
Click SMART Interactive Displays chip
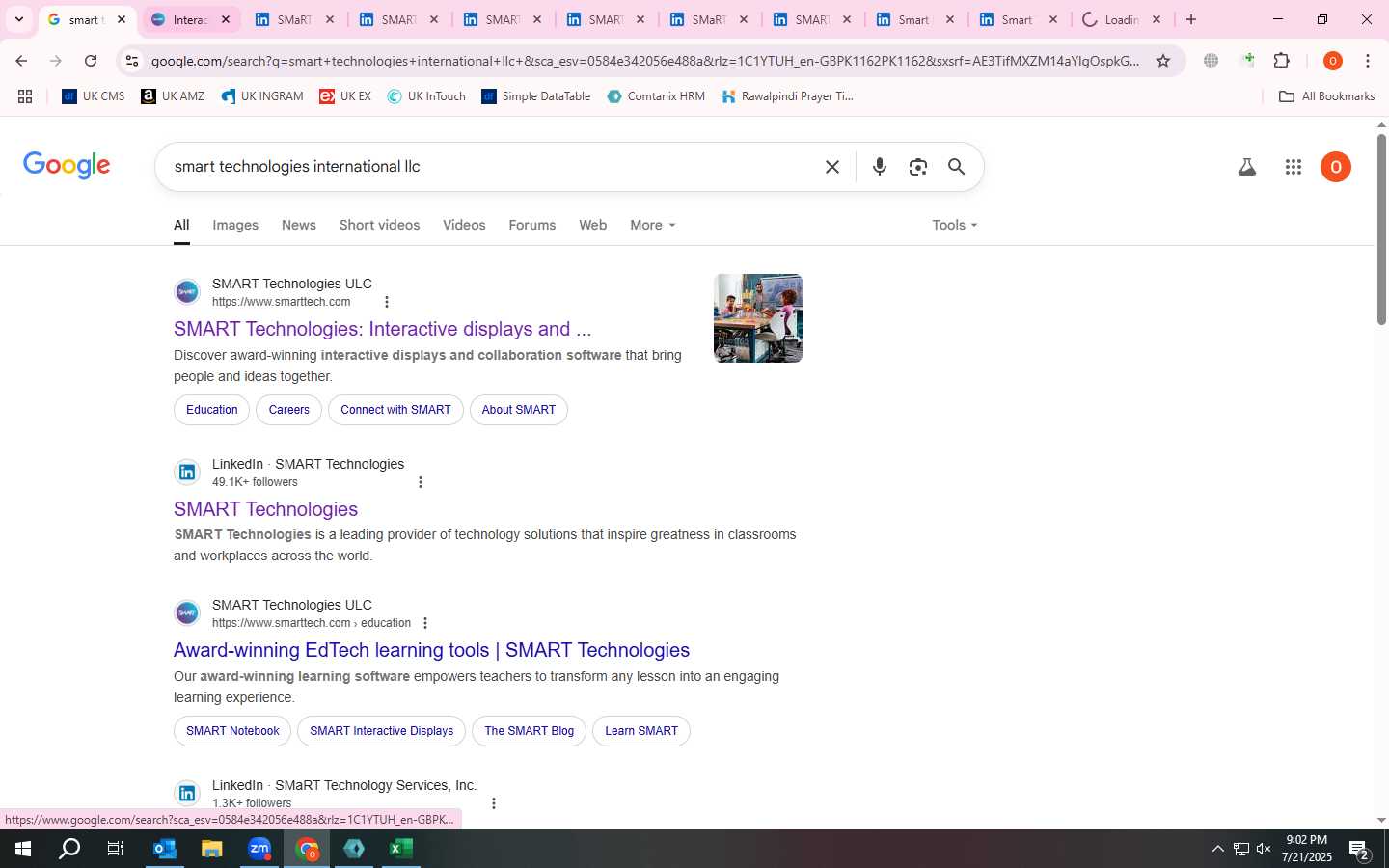(x=382, y=731)
